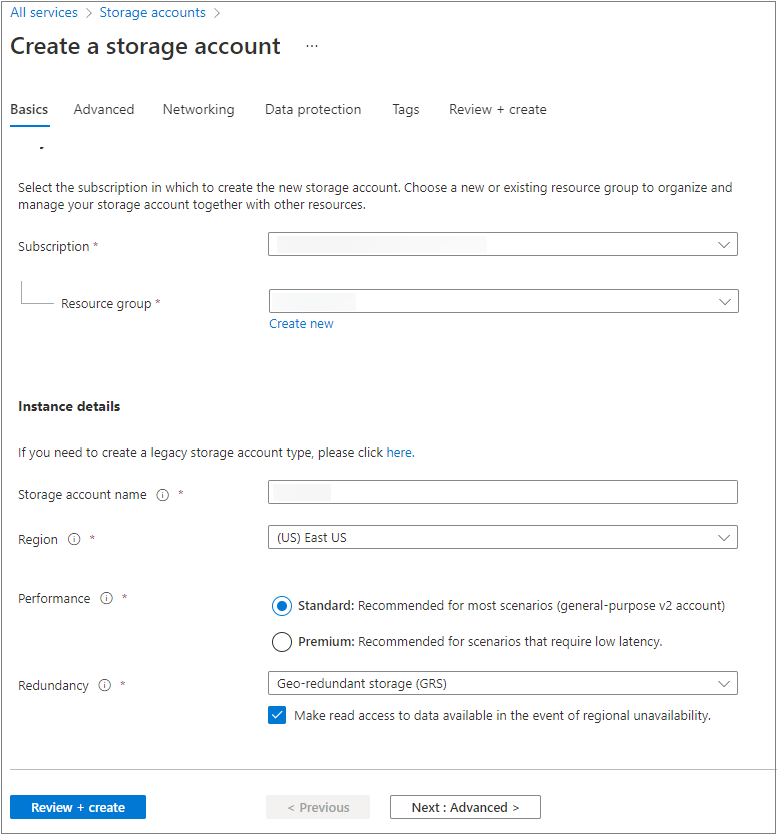Open the Storage account name info tooltip
Screen dimensions: 777x834
click(x=162, y=494)
